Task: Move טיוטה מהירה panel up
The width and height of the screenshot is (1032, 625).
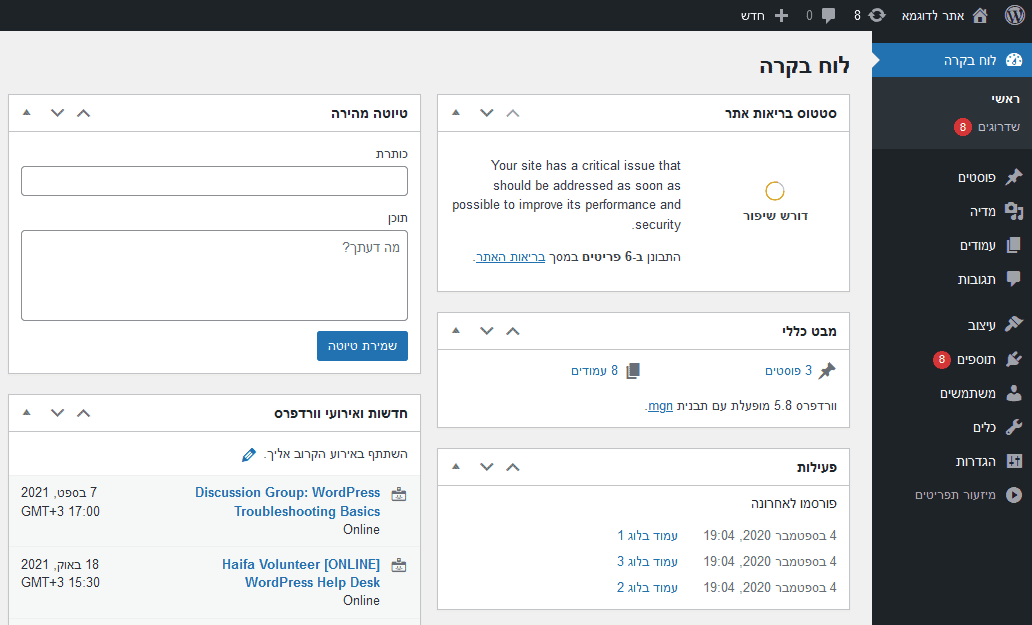Action: [84, 112]
